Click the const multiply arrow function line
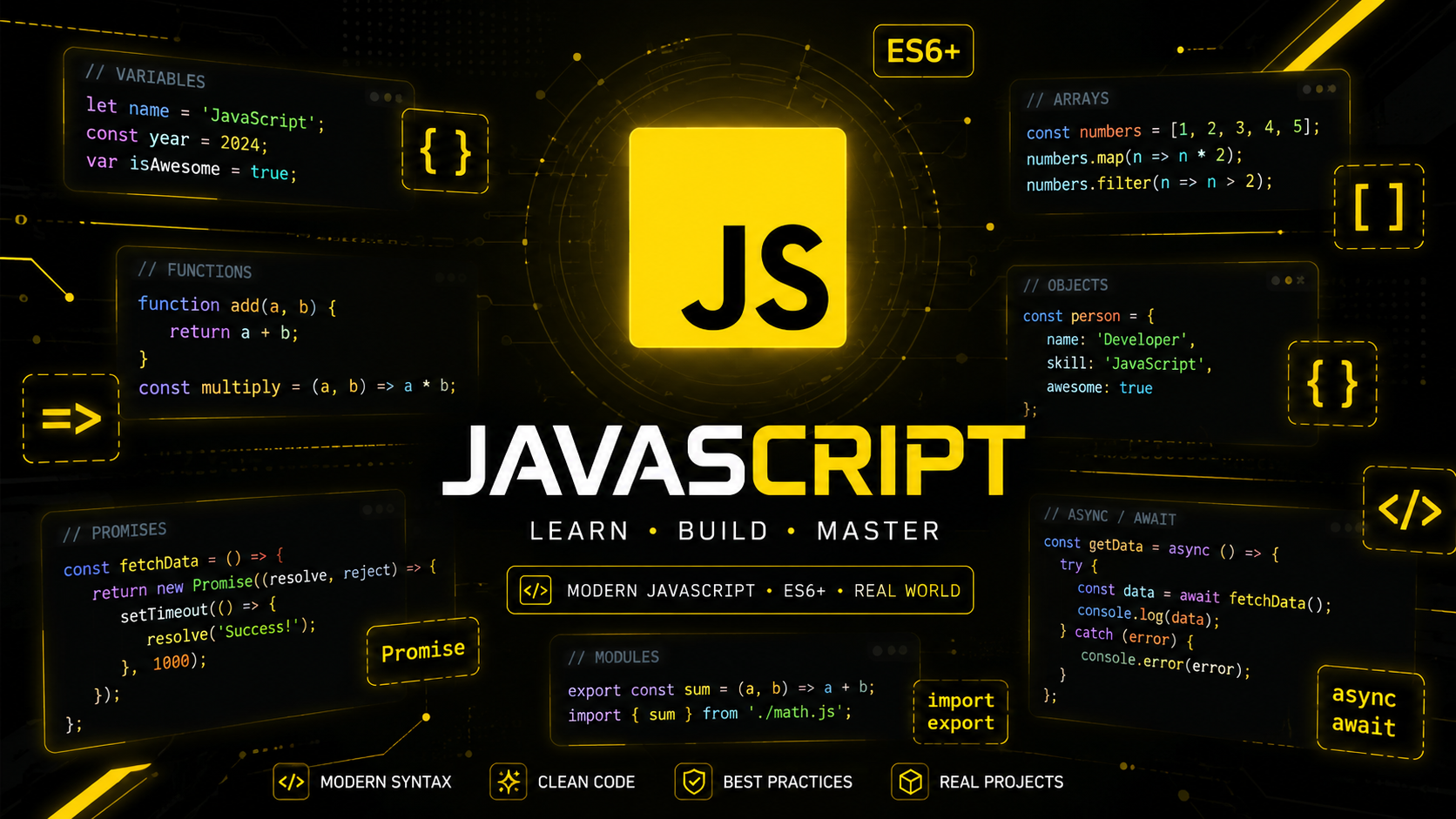Image resolution: width=1456 pixels, height=819 pixels. (x=297, y=386)
